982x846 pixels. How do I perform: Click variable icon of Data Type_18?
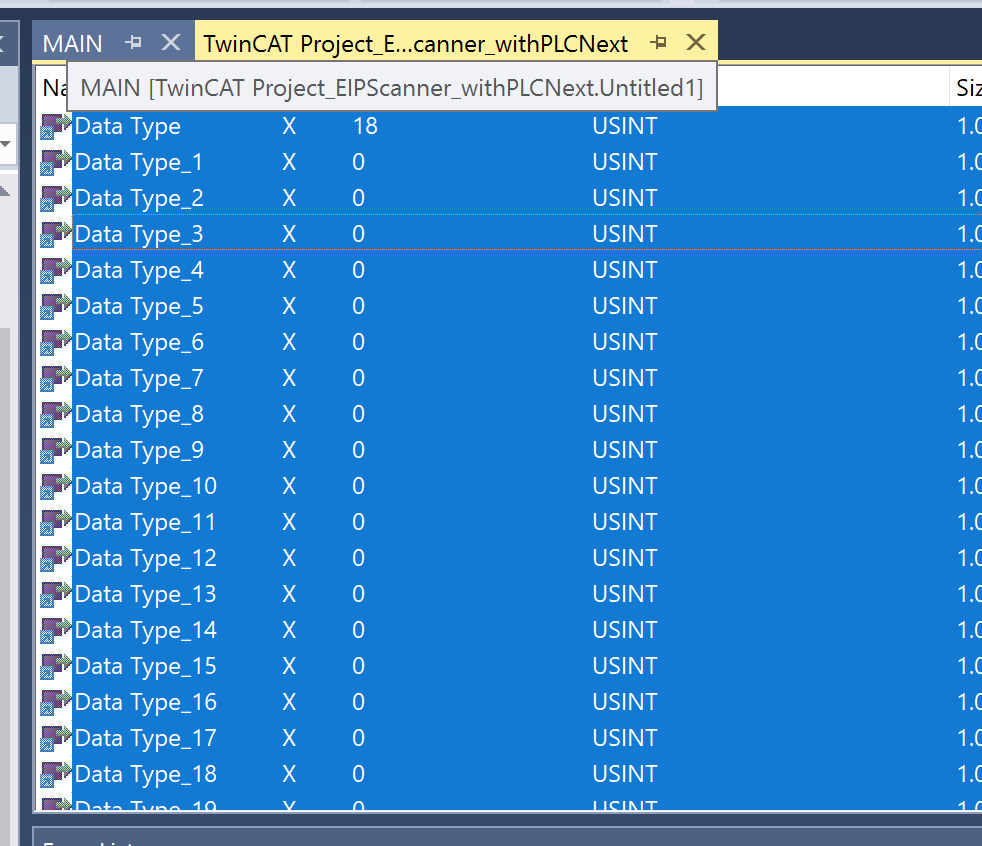point(55,775)
